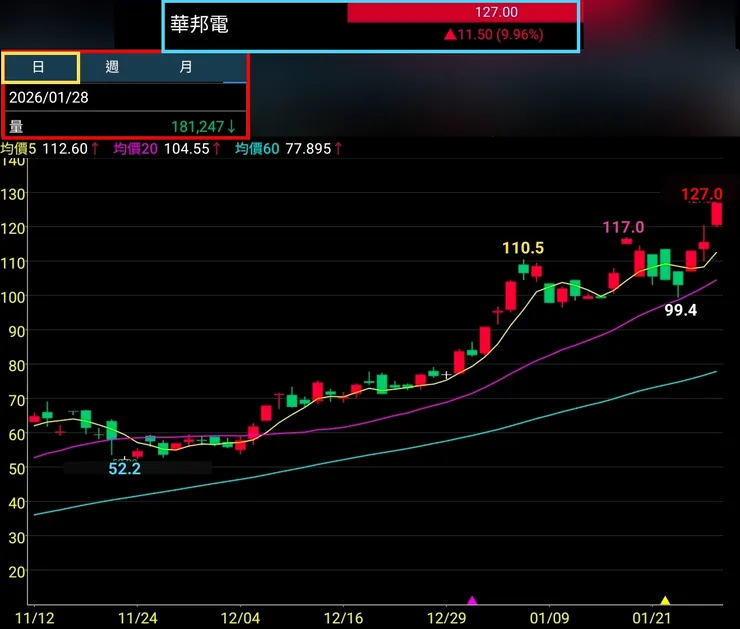Click the yellow triangle marker near 01/21

[x=665, y=600]
